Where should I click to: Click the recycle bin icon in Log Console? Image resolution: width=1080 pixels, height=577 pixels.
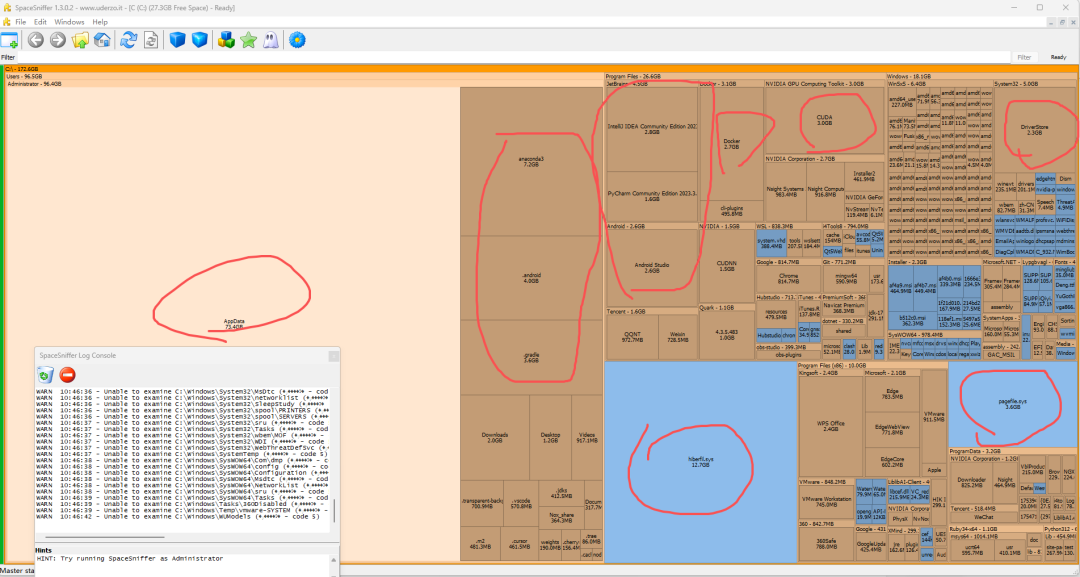(45, 374)
